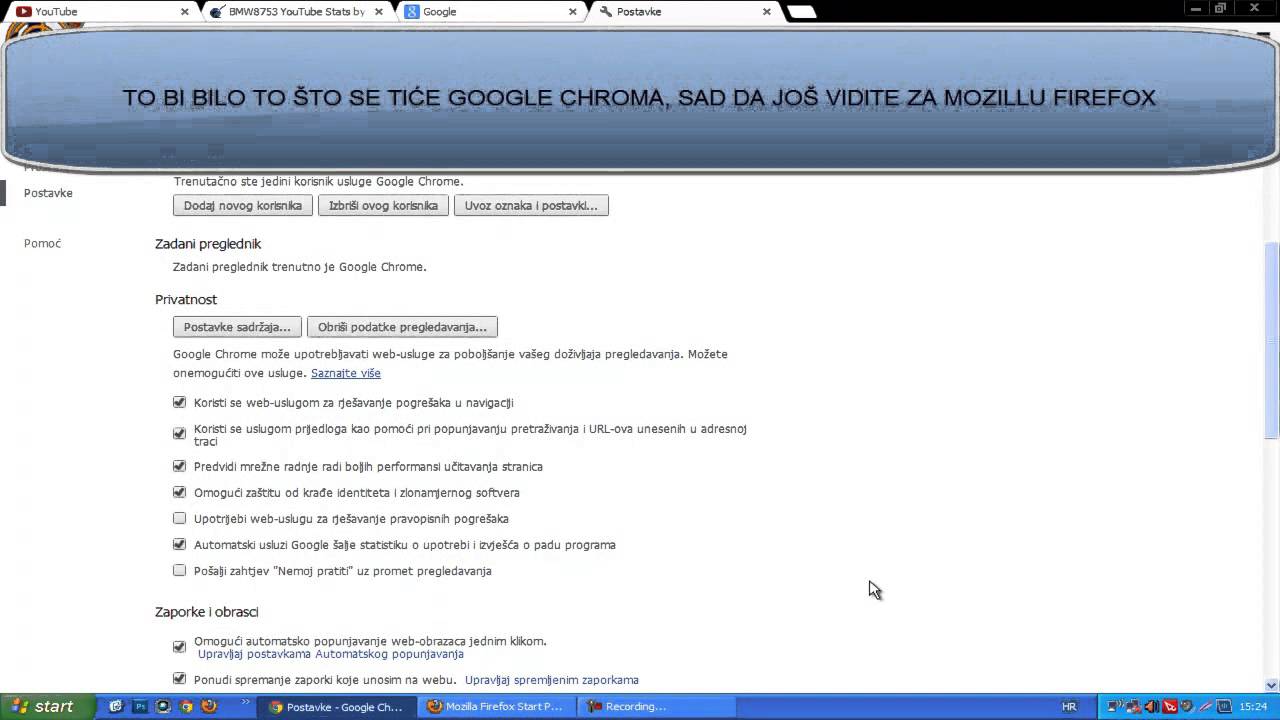Click the dark blue square tray icon
Viewport: 1280px width, 720px height.
click(x=1224, y=706)
